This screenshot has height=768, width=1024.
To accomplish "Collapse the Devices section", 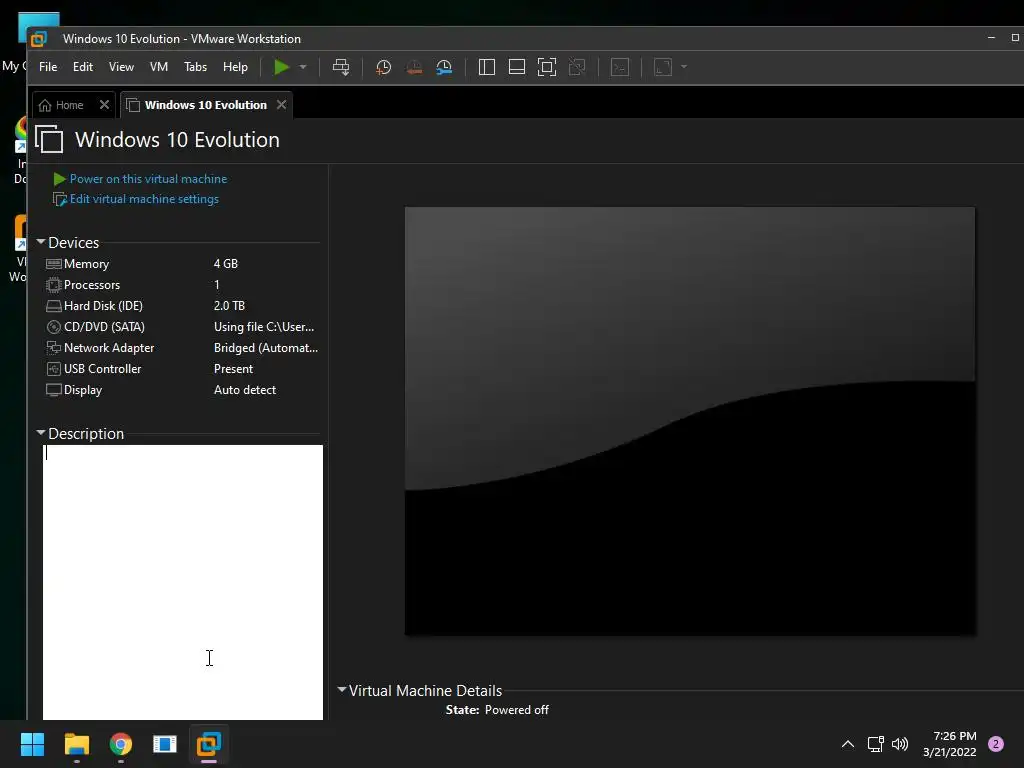I will tap(40, 242).
